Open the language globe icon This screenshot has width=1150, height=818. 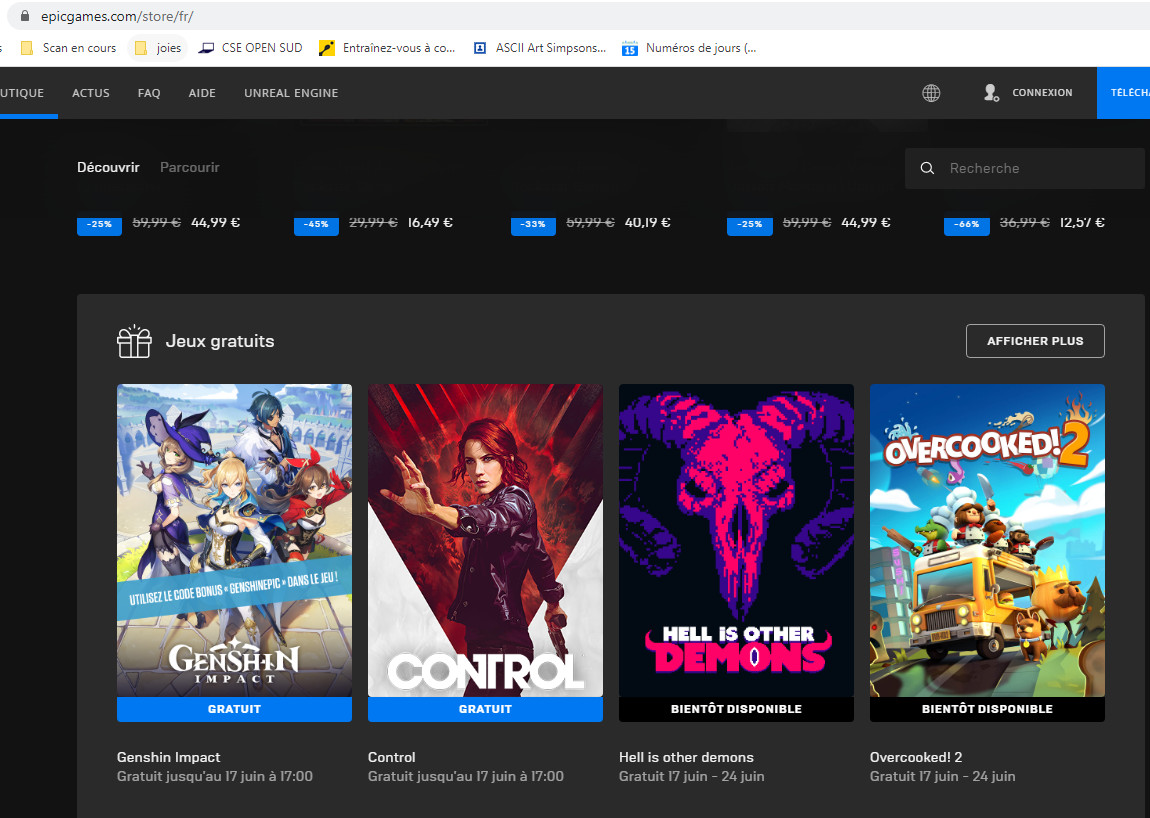(931, 93)
